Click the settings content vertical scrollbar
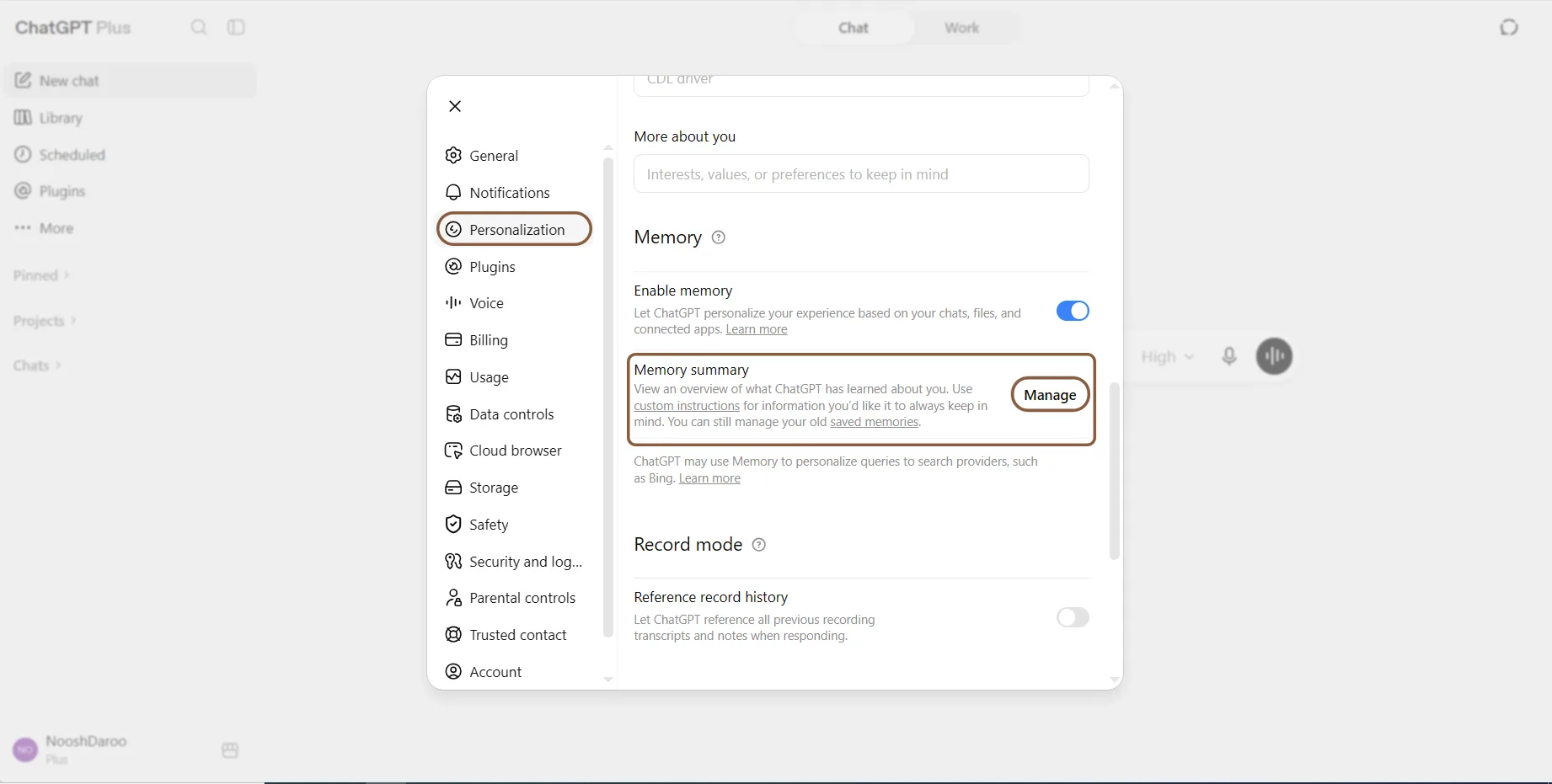The width and height of the screenshot is (1552, 784). click(1115, 472)
